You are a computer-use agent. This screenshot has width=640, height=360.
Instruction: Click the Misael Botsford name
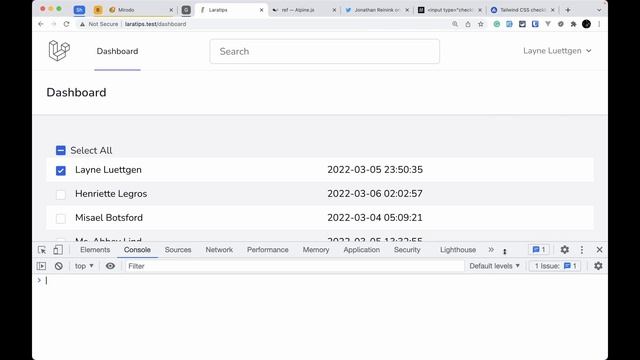click(109, 218)
